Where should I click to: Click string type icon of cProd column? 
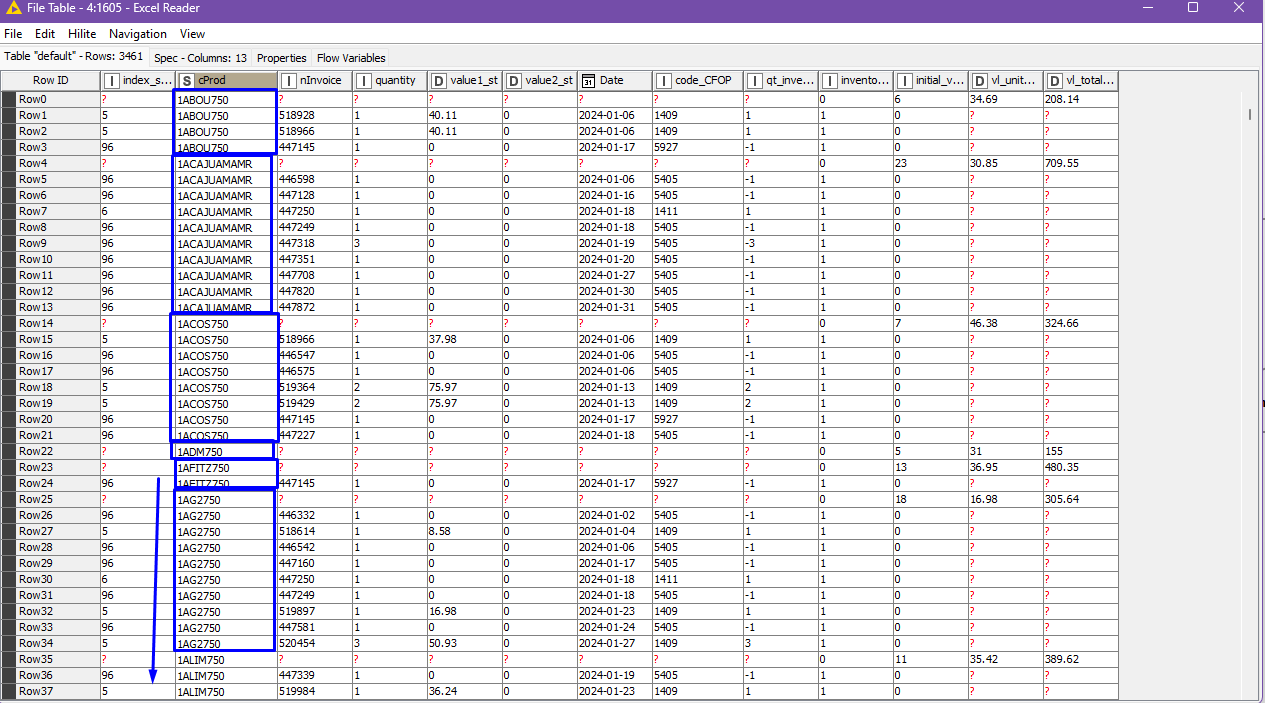186,80
